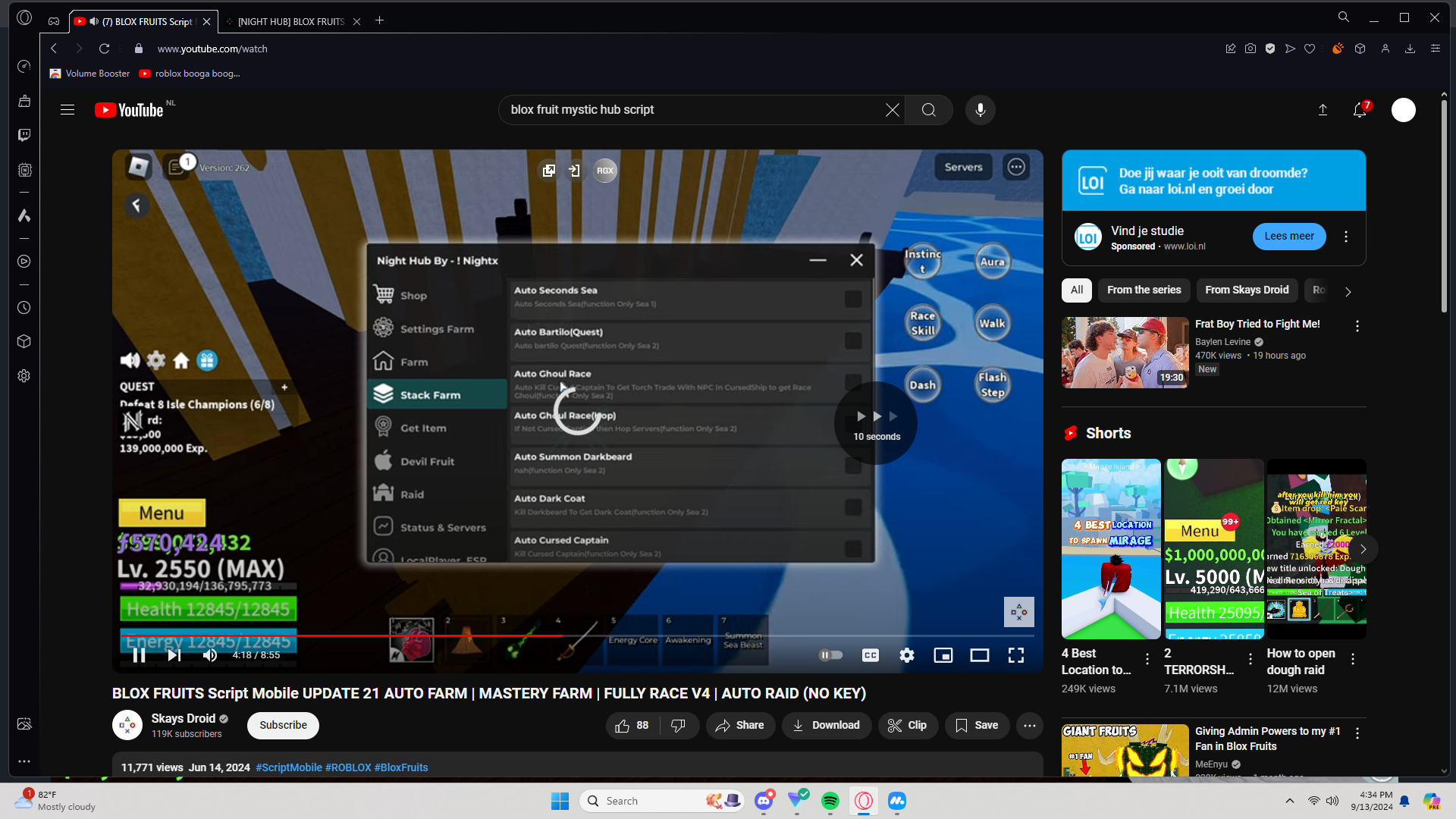Image resolution: width=1456 pixels, height=819 pixels.
Task: Open more actions below the video
Action: coord(1030,726)
